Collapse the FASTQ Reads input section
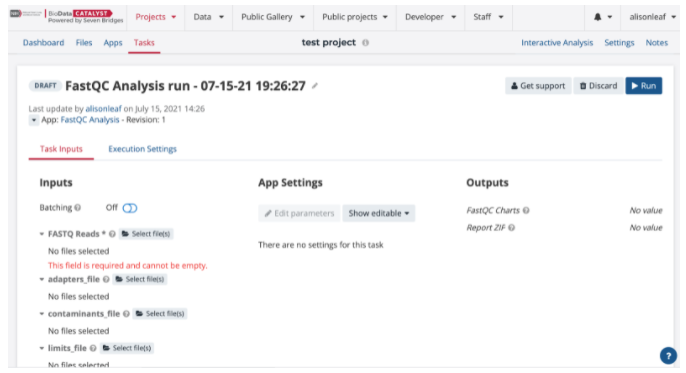 [42, 234]
